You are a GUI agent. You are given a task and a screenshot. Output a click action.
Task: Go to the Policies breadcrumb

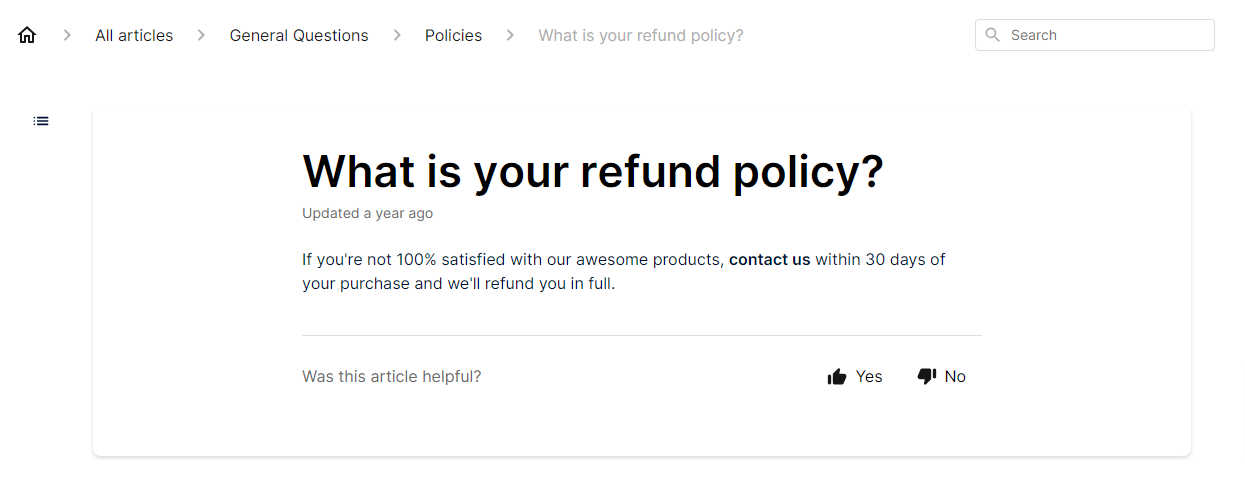click(x=453, y=35)
